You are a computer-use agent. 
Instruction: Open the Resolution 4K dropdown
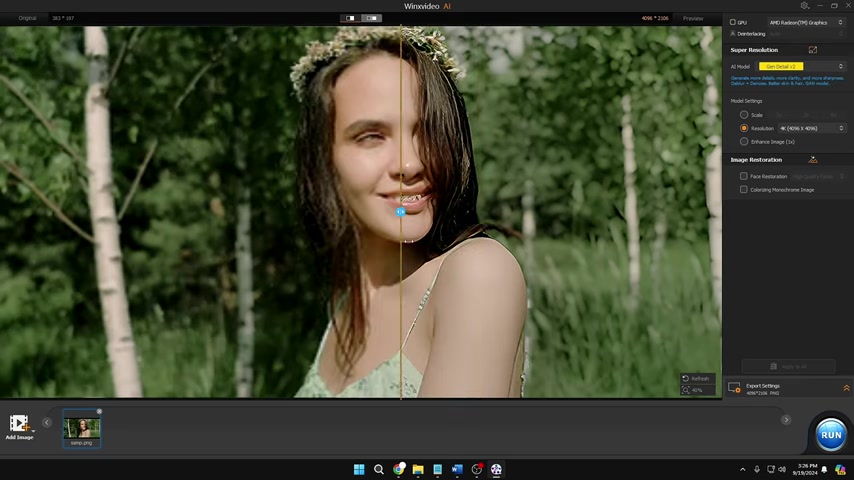(x=811, y=128)
